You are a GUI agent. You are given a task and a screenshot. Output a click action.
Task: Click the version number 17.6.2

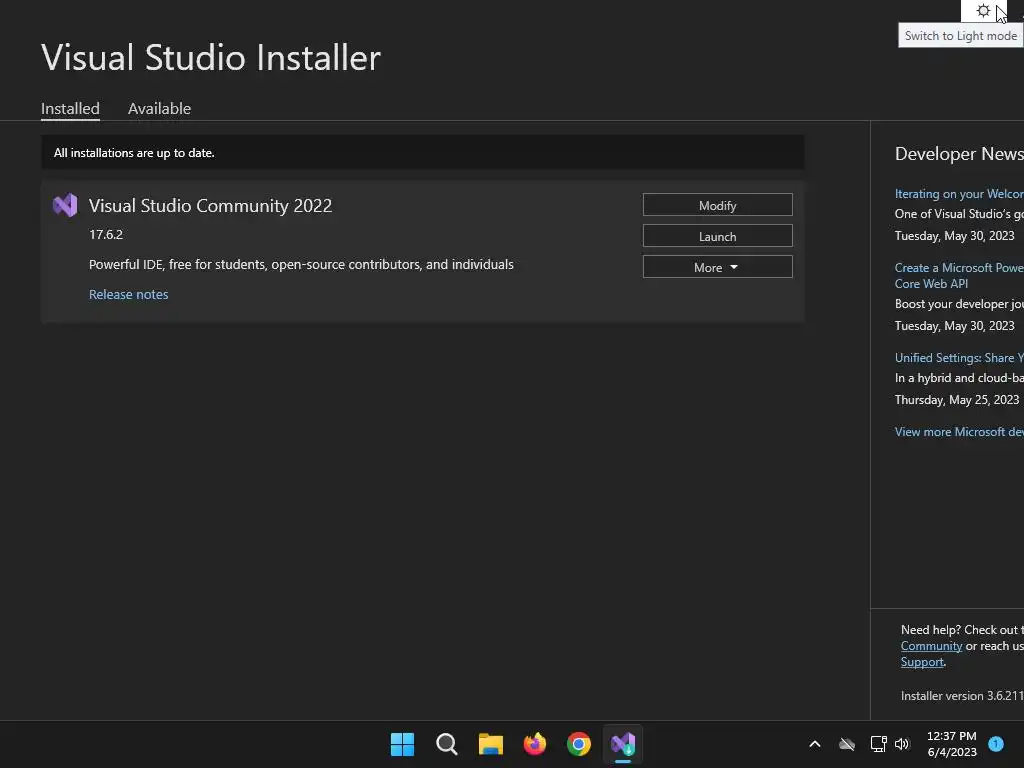pyautogui.click(x=106, y=234)
